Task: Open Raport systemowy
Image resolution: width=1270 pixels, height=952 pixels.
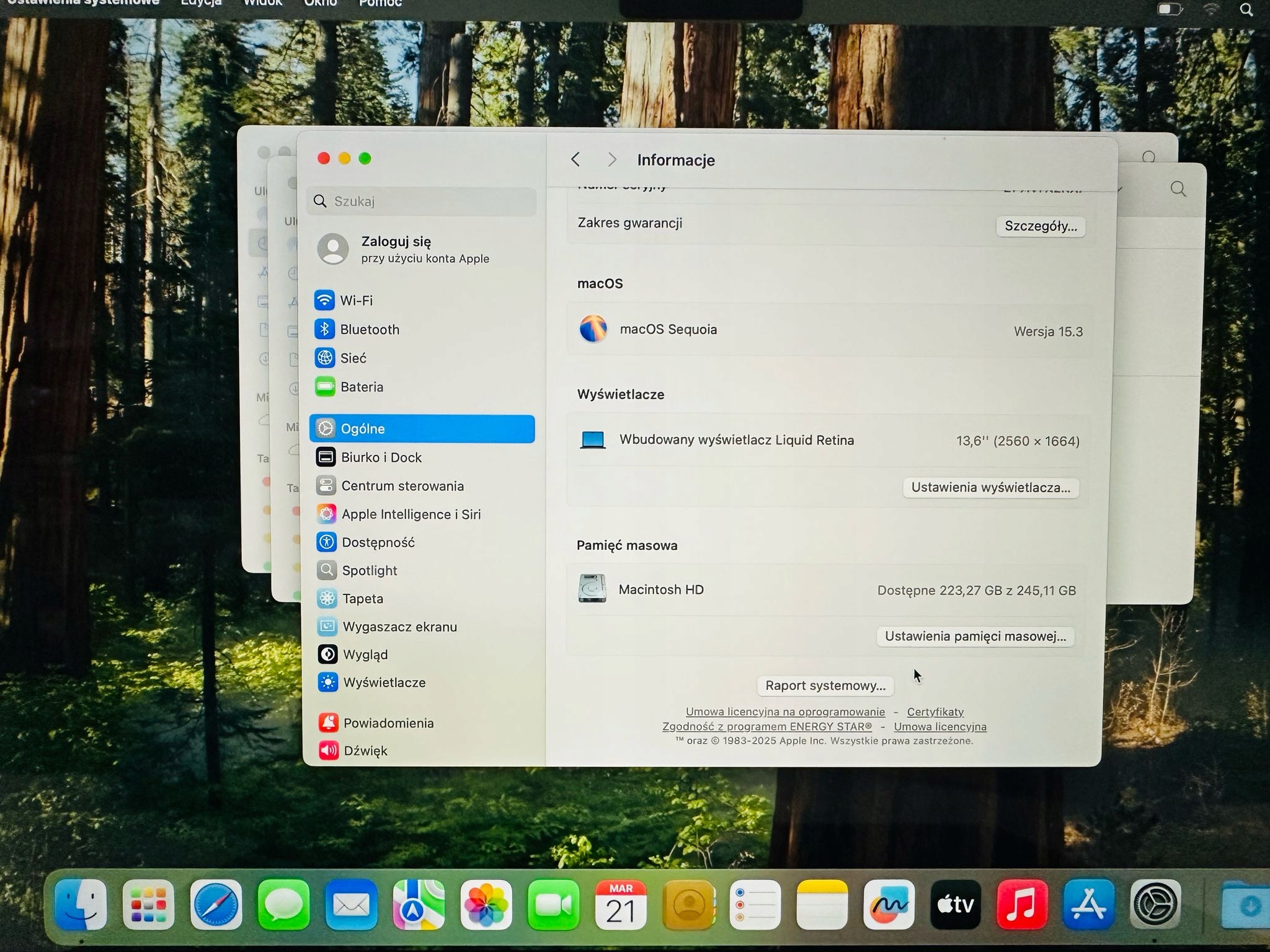Action: (825, 685)
